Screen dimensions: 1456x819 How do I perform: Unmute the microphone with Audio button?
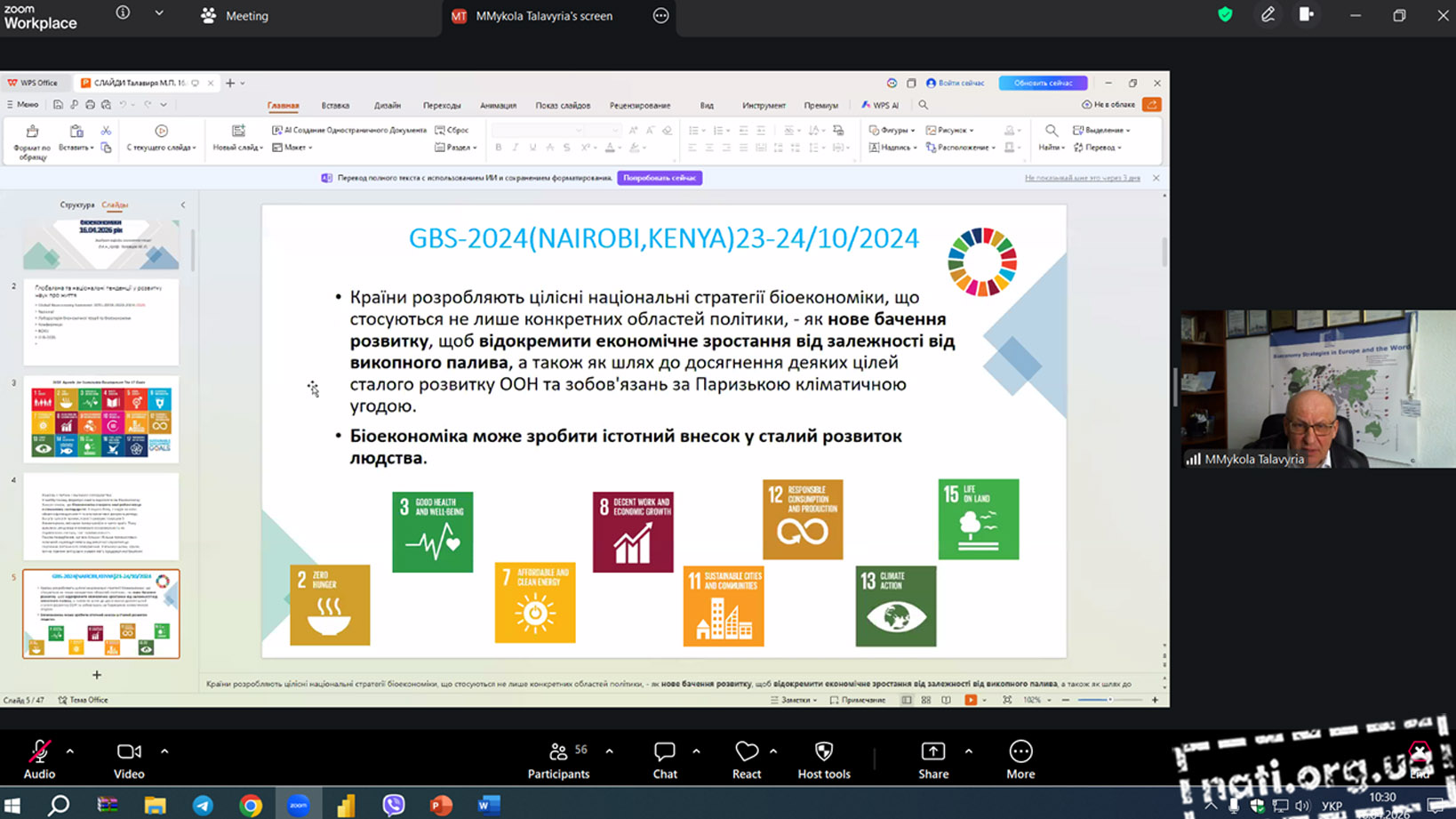(39, 759)
